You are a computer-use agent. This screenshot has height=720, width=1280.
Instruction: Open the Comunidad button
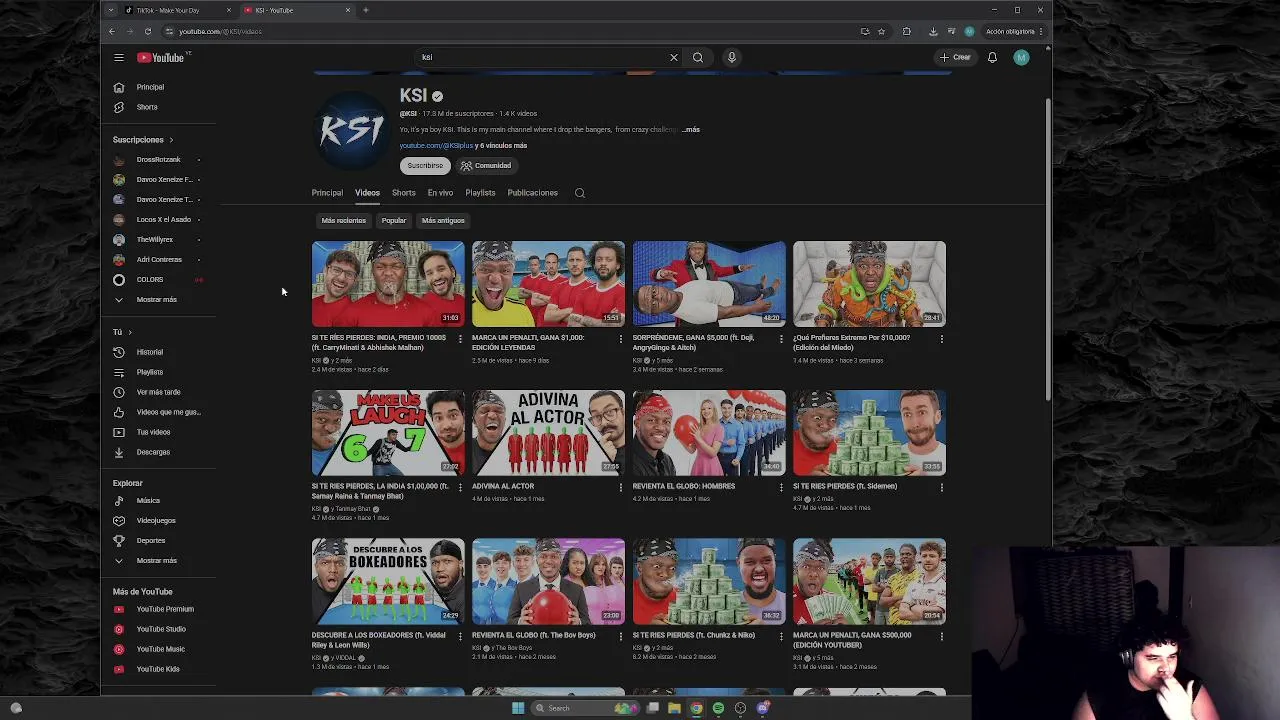click(486, 166)
